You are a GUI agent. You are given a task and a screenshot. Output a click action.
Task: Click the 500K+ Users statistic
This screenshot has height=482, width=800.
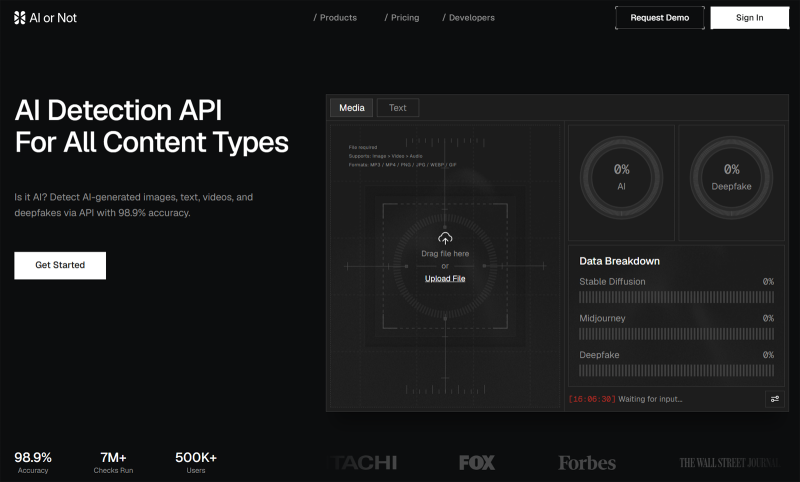[x=196, y=463]
